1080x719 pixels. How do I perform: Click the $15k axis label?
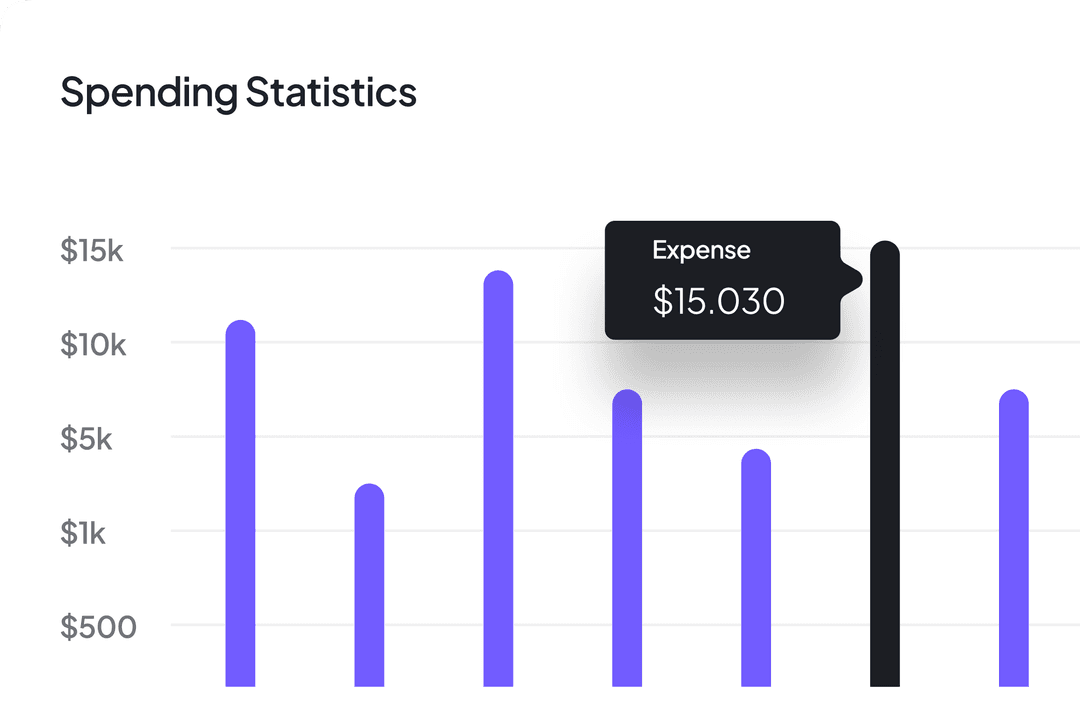91,250
